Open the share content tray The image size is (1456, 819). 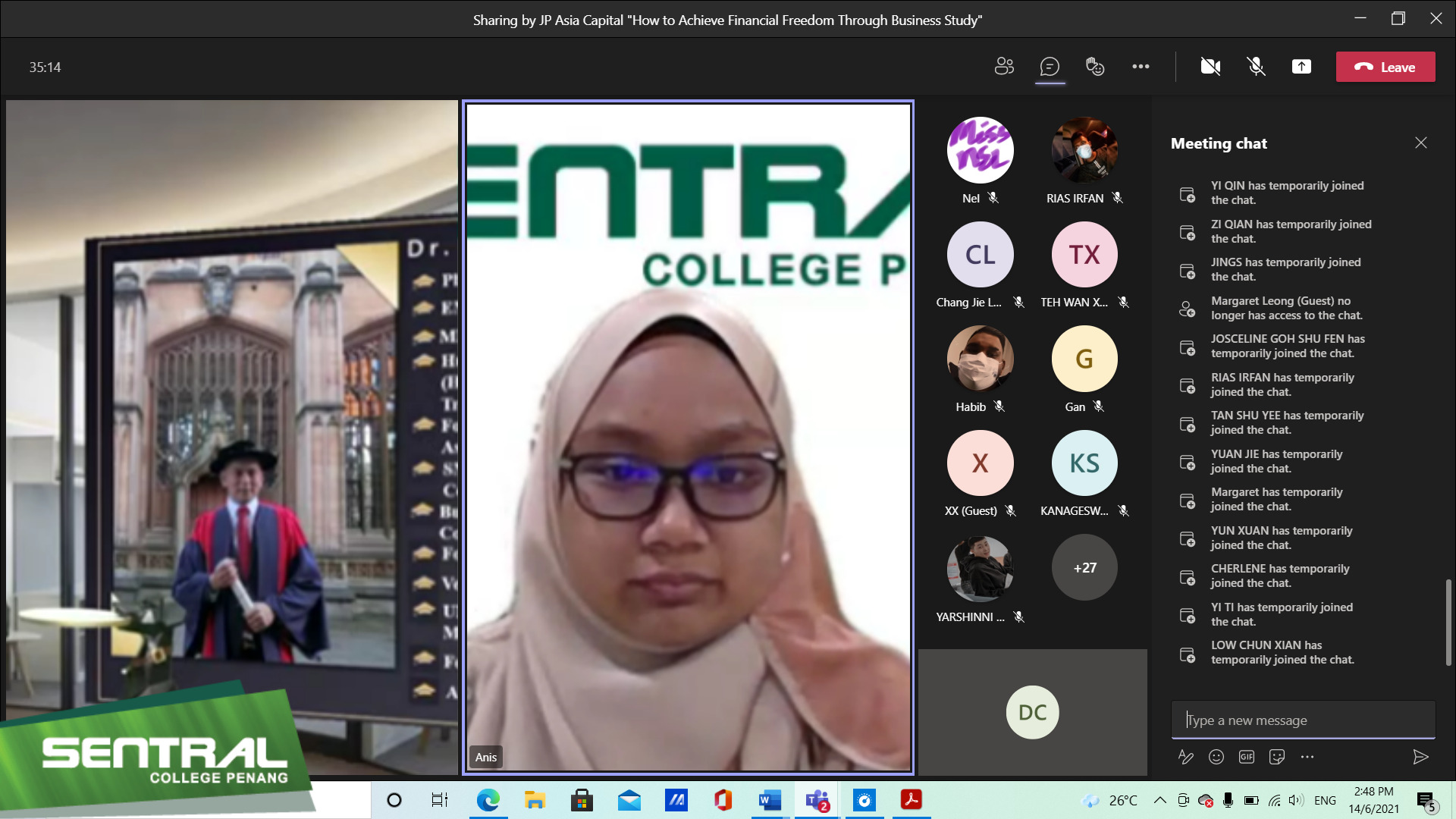coord(1301,67)
